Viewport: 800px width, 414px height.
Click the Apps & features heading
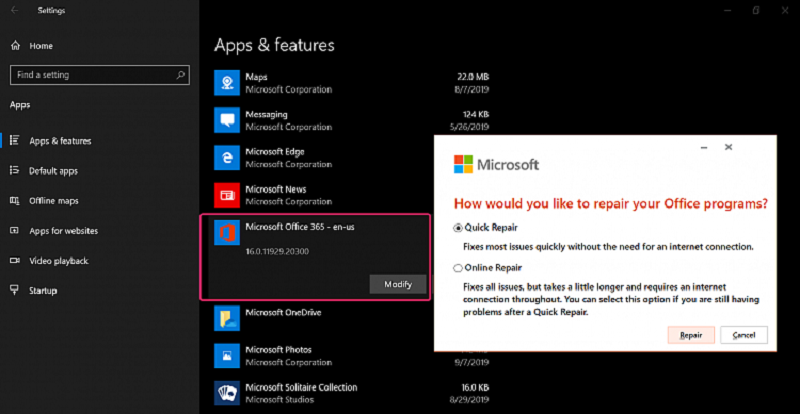pos(274,45)
